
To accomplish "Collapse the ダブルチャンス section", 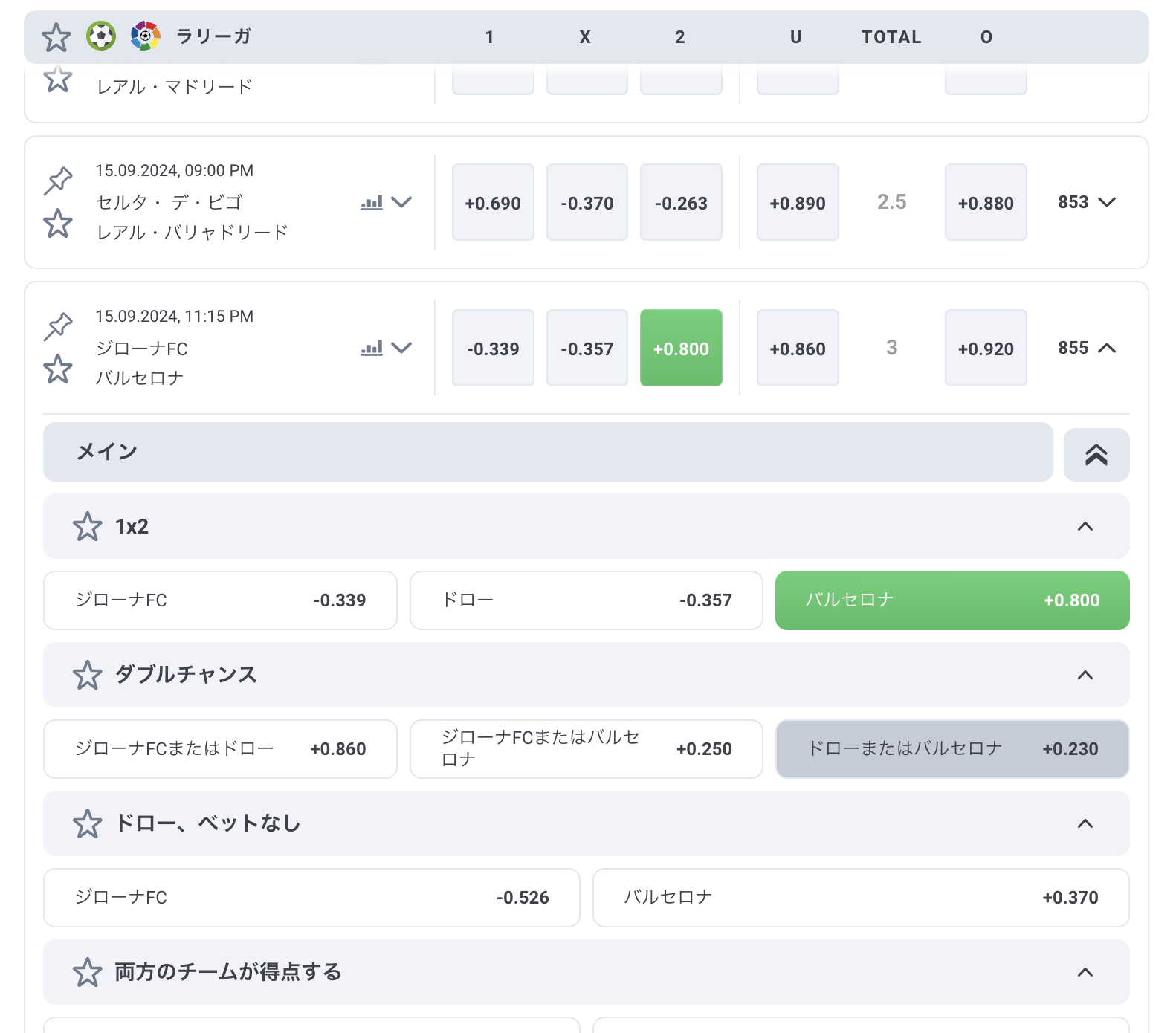I will pyautogui.click(x=1085, y=675).
